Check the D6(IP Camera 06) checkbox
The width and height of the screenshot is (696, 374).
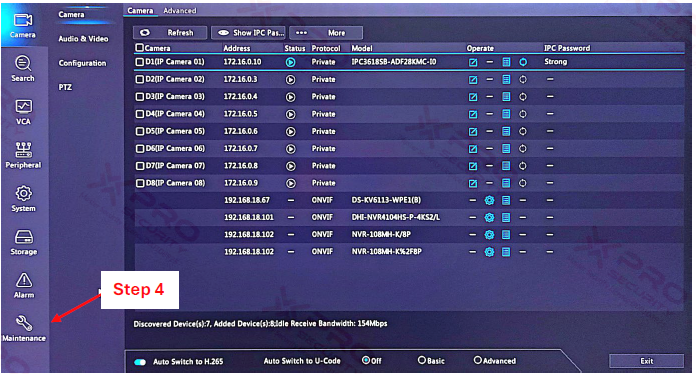139,149
